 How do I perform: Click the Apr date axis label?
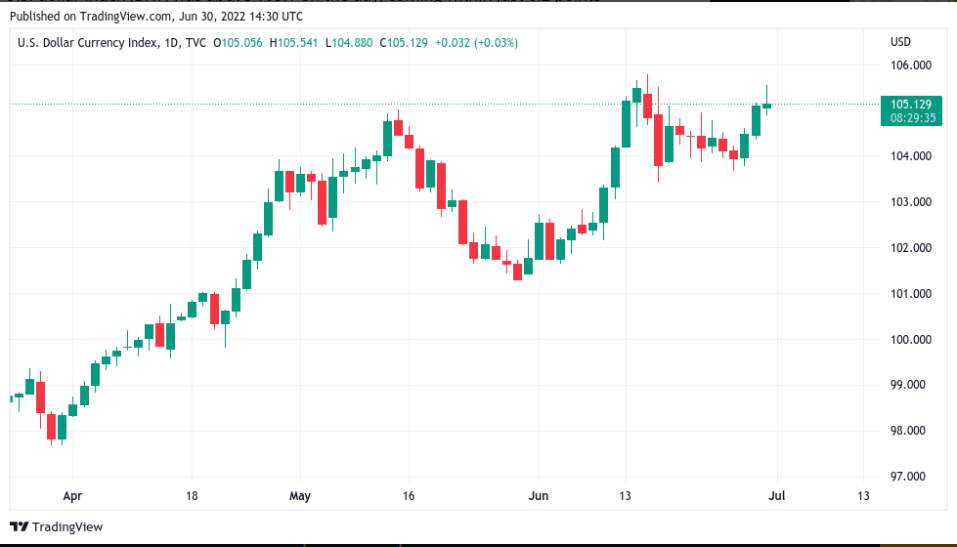point(72,496)
